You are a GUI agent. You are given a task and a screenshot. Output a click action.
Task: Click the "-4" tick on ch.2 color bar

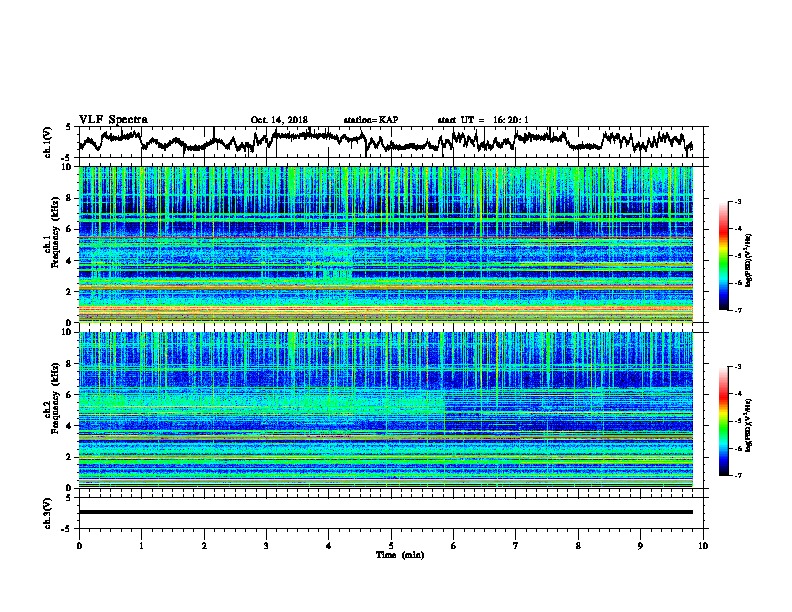click(x=737, y=394)
